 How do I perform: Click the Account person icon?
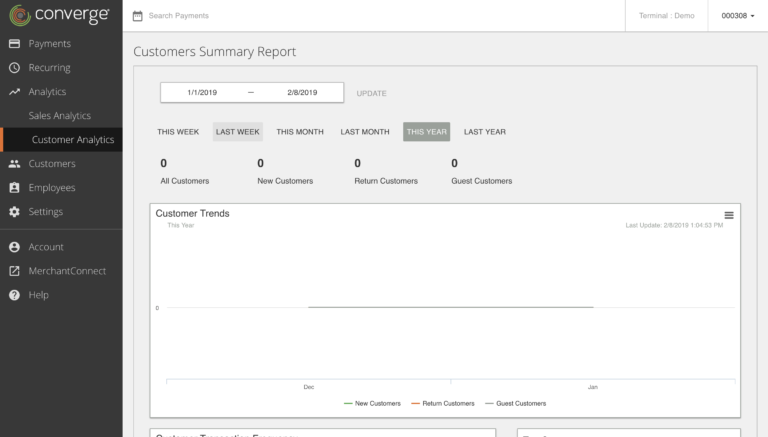tap(15, 247)
